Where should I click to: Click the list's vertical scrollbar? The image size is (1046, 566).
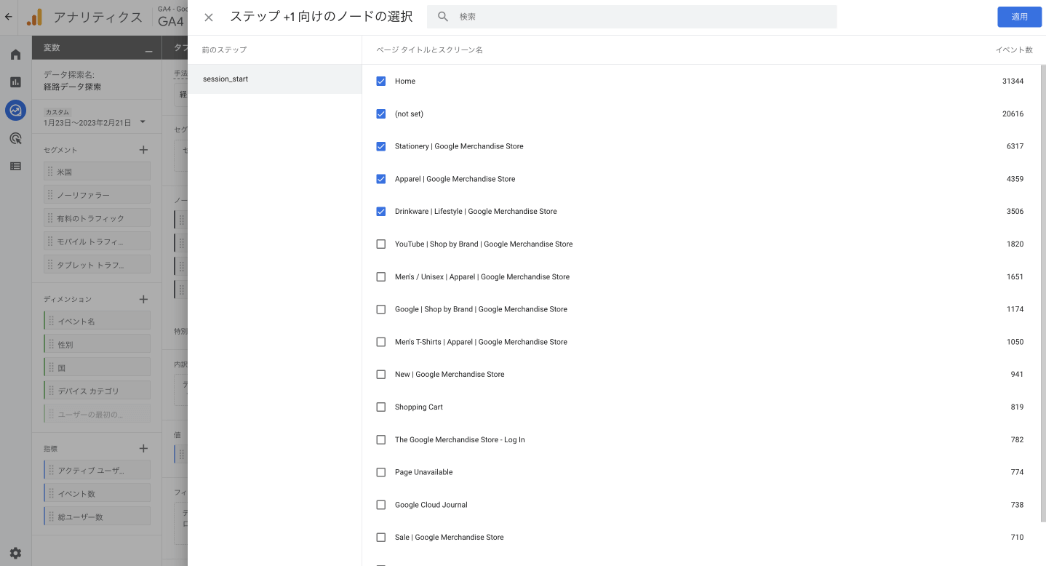tap(1043, 294)
